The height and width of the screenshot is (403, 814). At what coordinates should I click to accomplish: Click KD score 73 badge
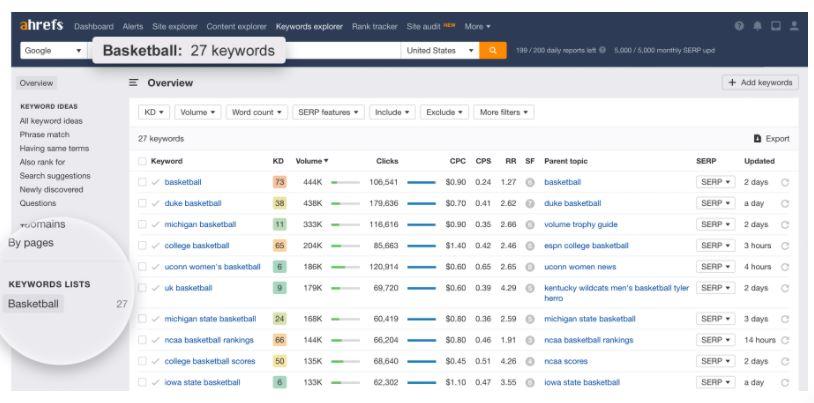279,182
